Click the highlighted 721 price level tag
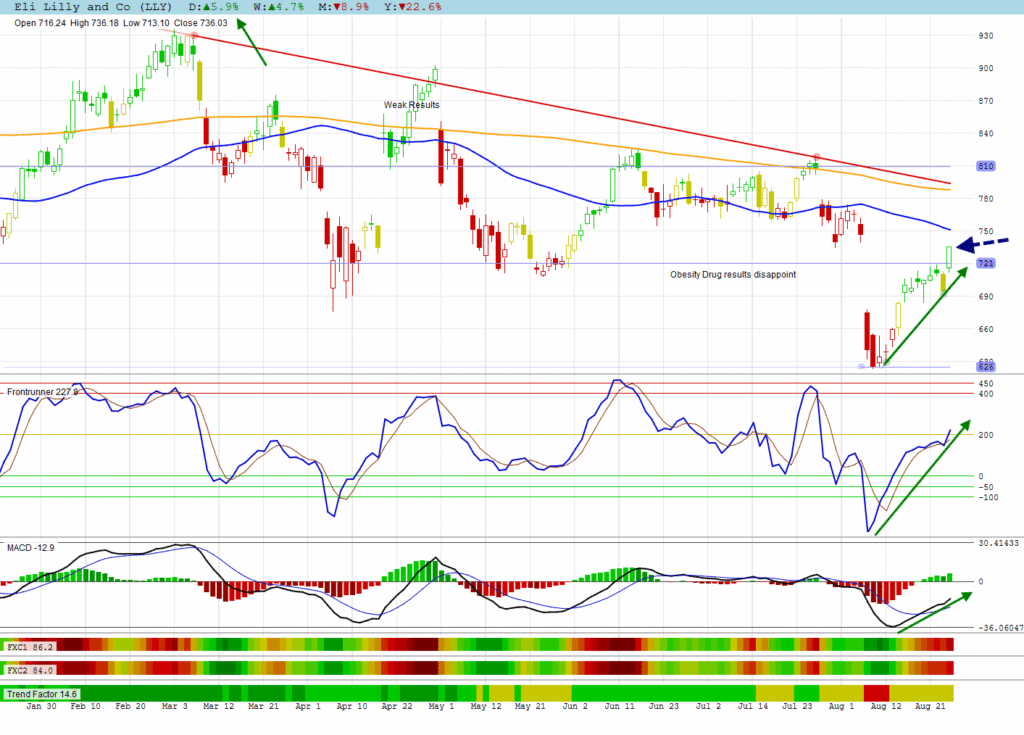 click(985, 263)
